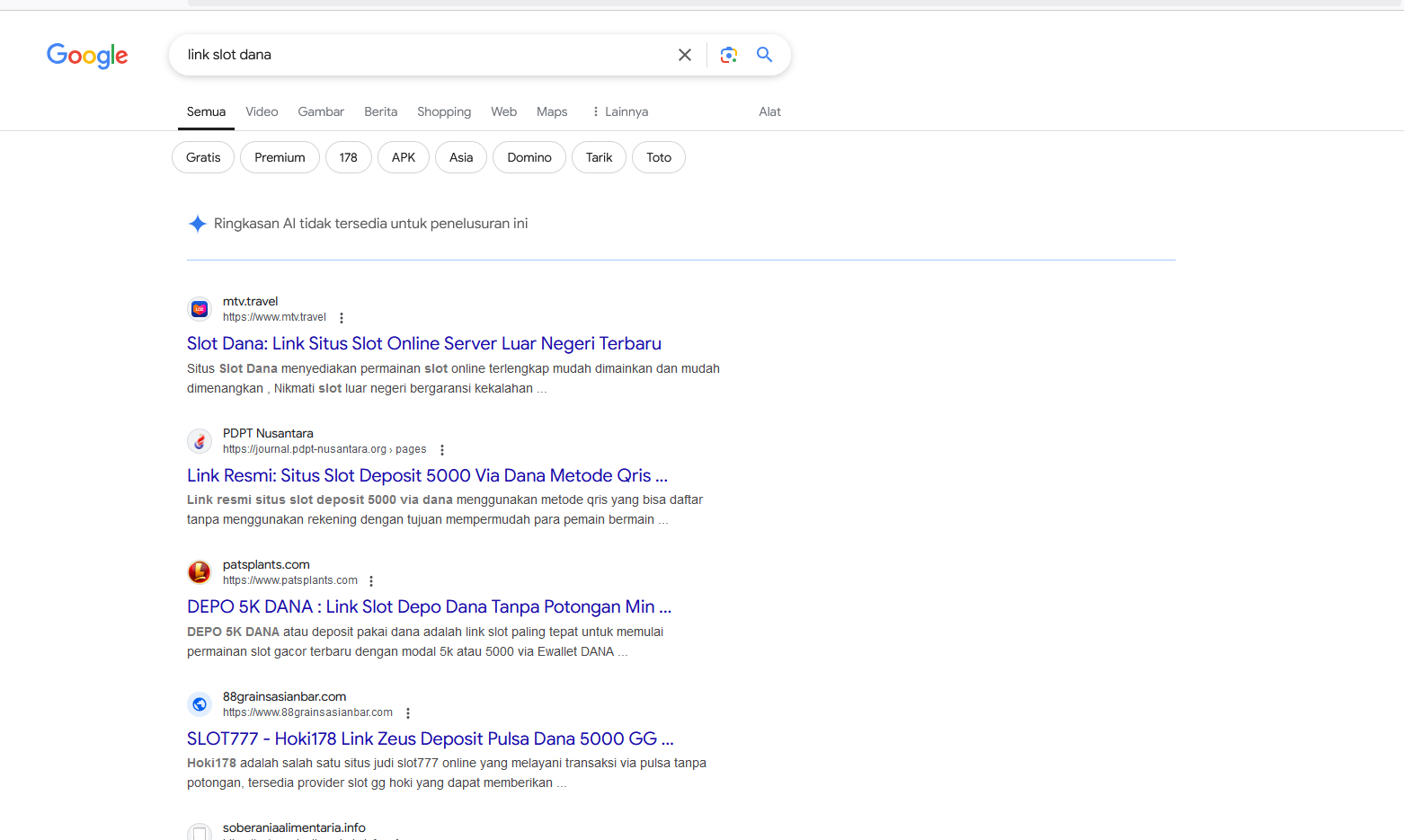Expand the Lainnya more-tabs menu
The image size is (1404, 840).
[619, 111]
